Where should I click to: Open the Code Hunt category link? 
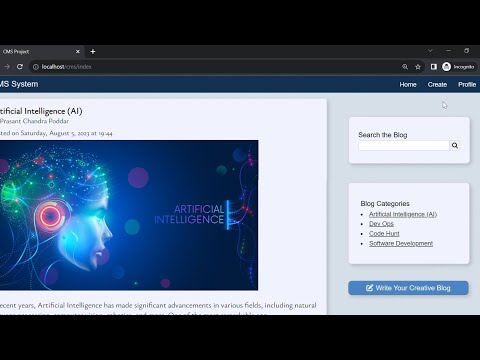point(384,234)
